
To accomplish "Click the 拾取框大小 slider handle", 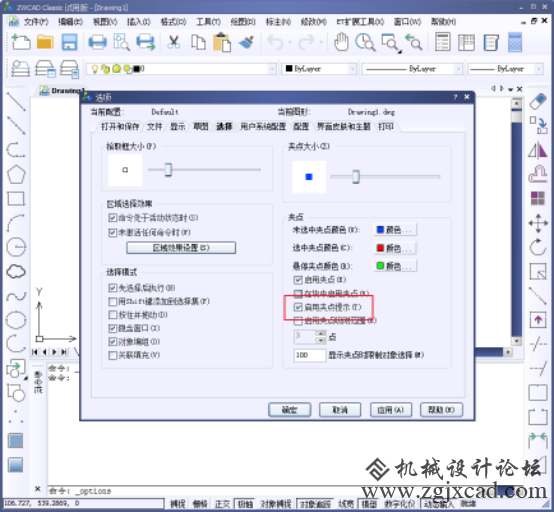I will point(168,170).
